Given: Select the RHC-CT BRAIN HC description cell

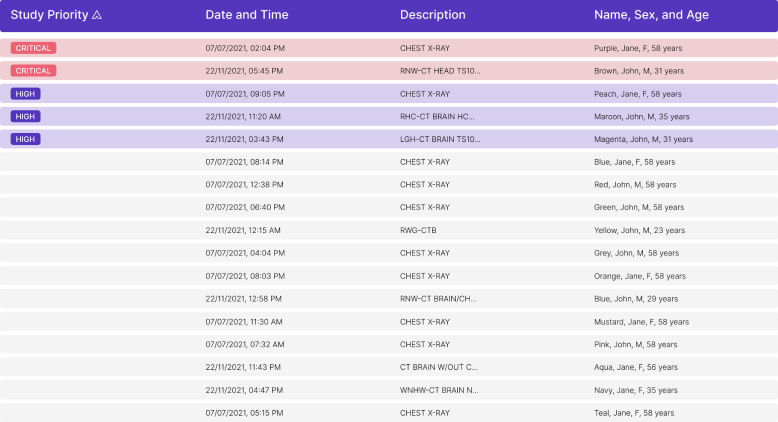Looking at the screenshot, I should point(437,117).
